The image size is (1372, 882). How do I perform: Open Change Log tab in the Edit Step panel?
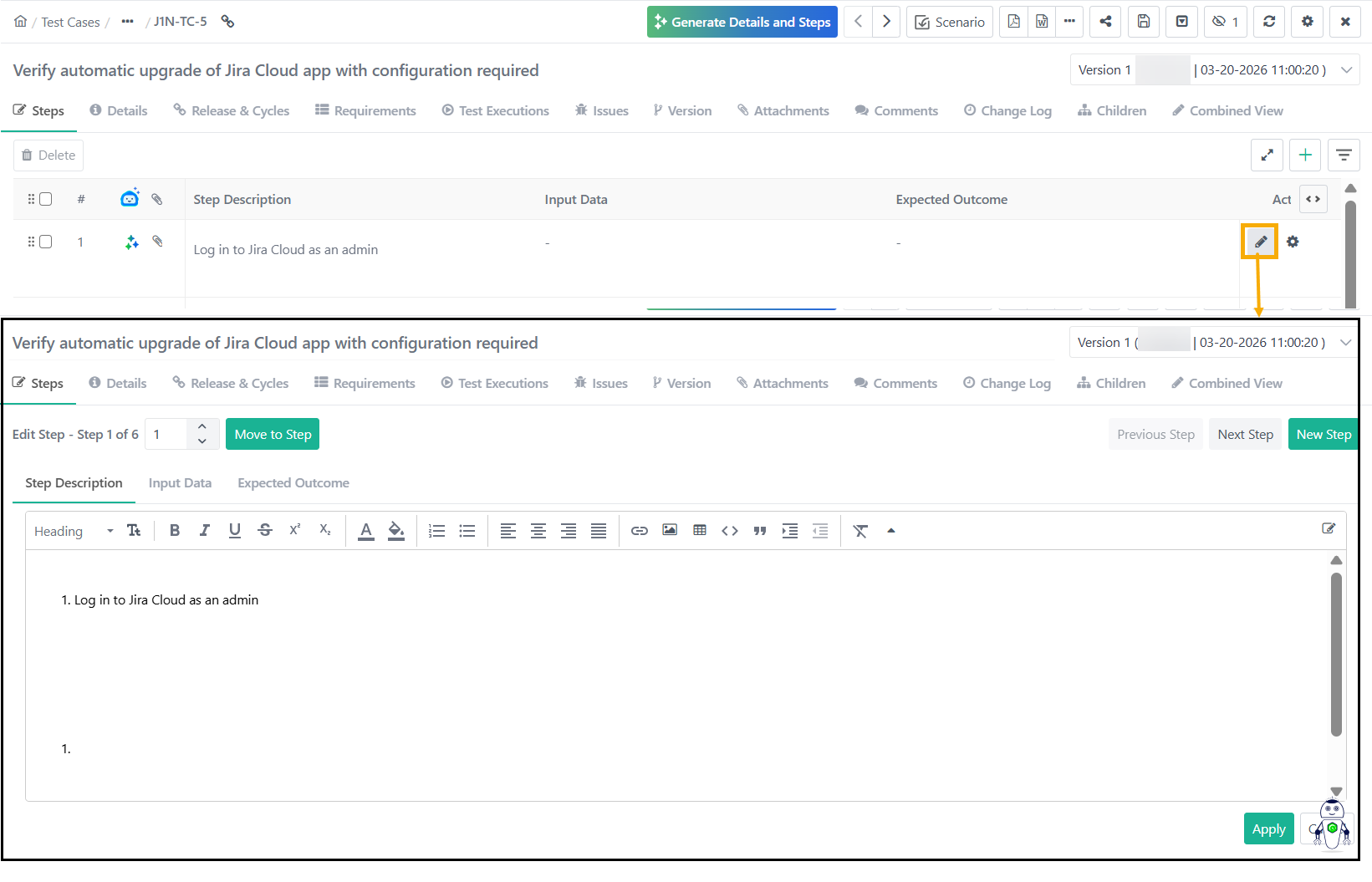point(1007,383)
